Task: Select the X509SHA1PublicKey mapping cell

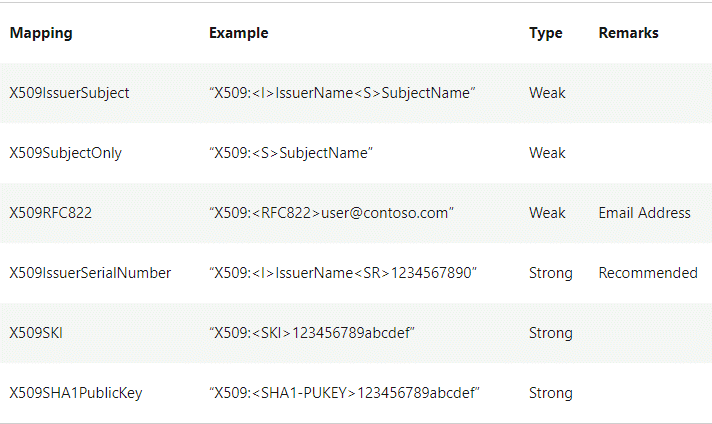Action: 76,393
